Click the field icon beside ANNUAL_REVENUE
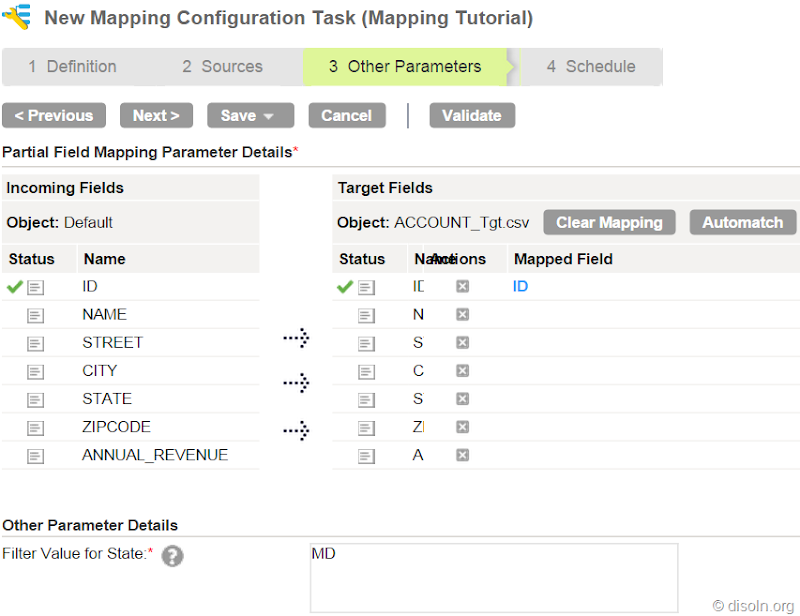This screenshot has width=800, height=616. click(36, 456)
